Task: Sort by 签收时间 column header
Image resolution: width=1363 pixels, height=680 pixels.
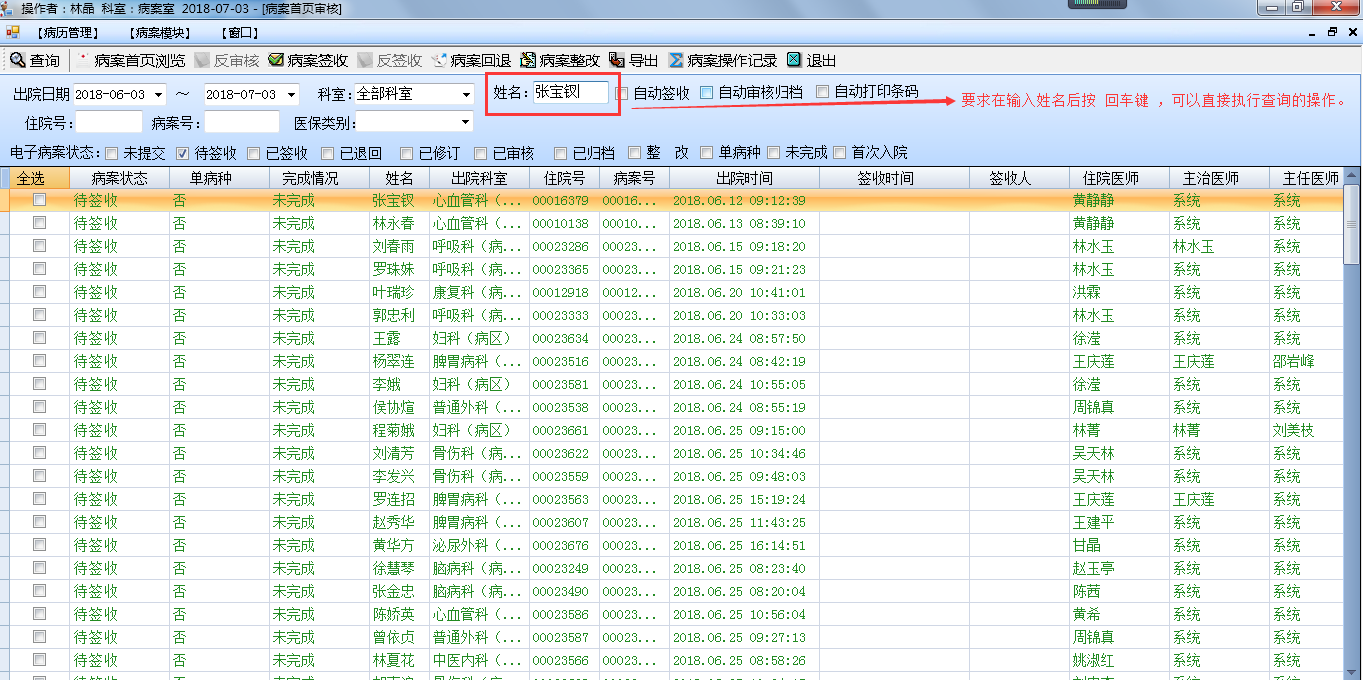Action: 894,178
